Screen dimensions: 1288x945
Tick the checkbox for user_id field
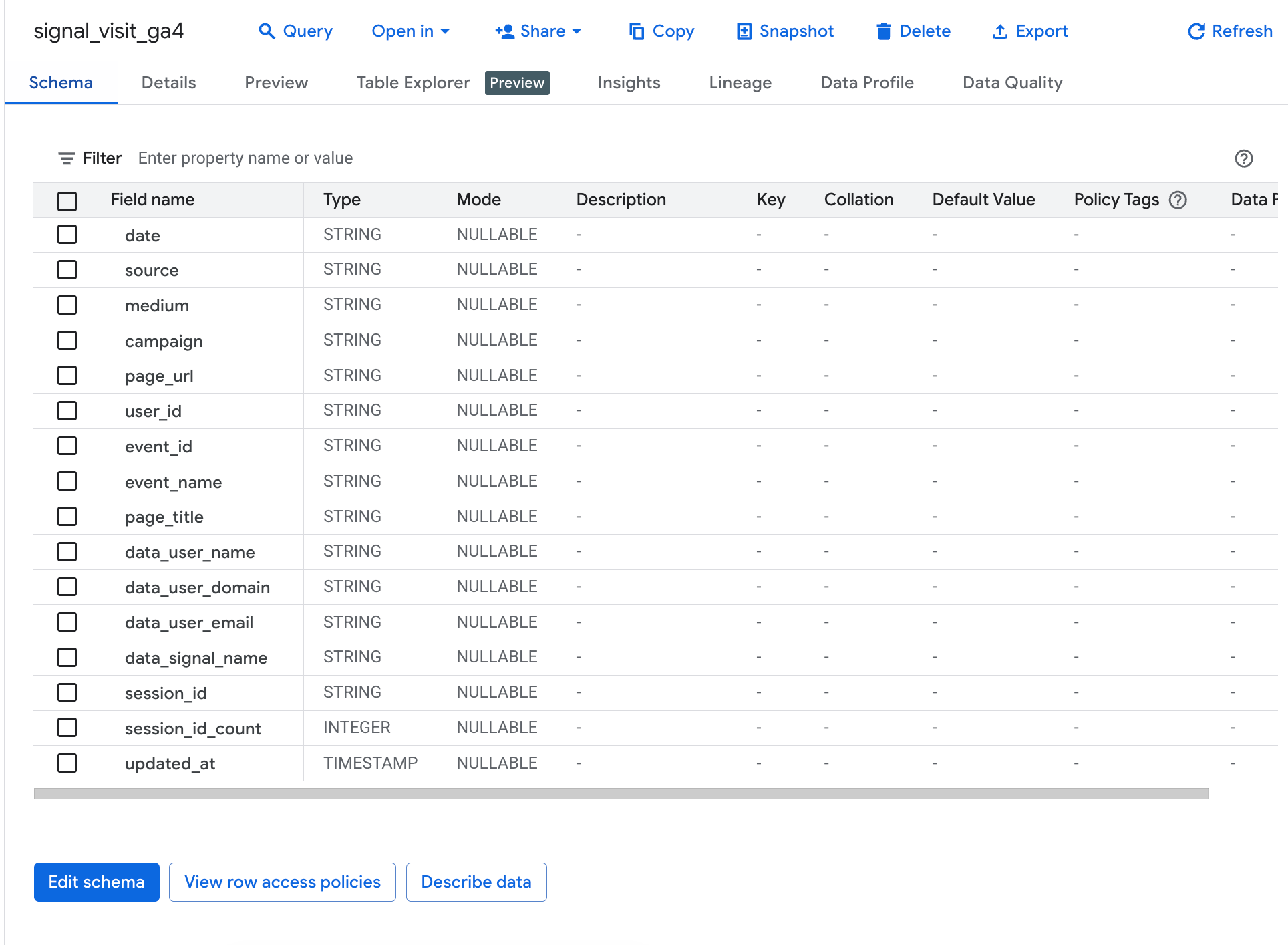click(x=67, y=410)
